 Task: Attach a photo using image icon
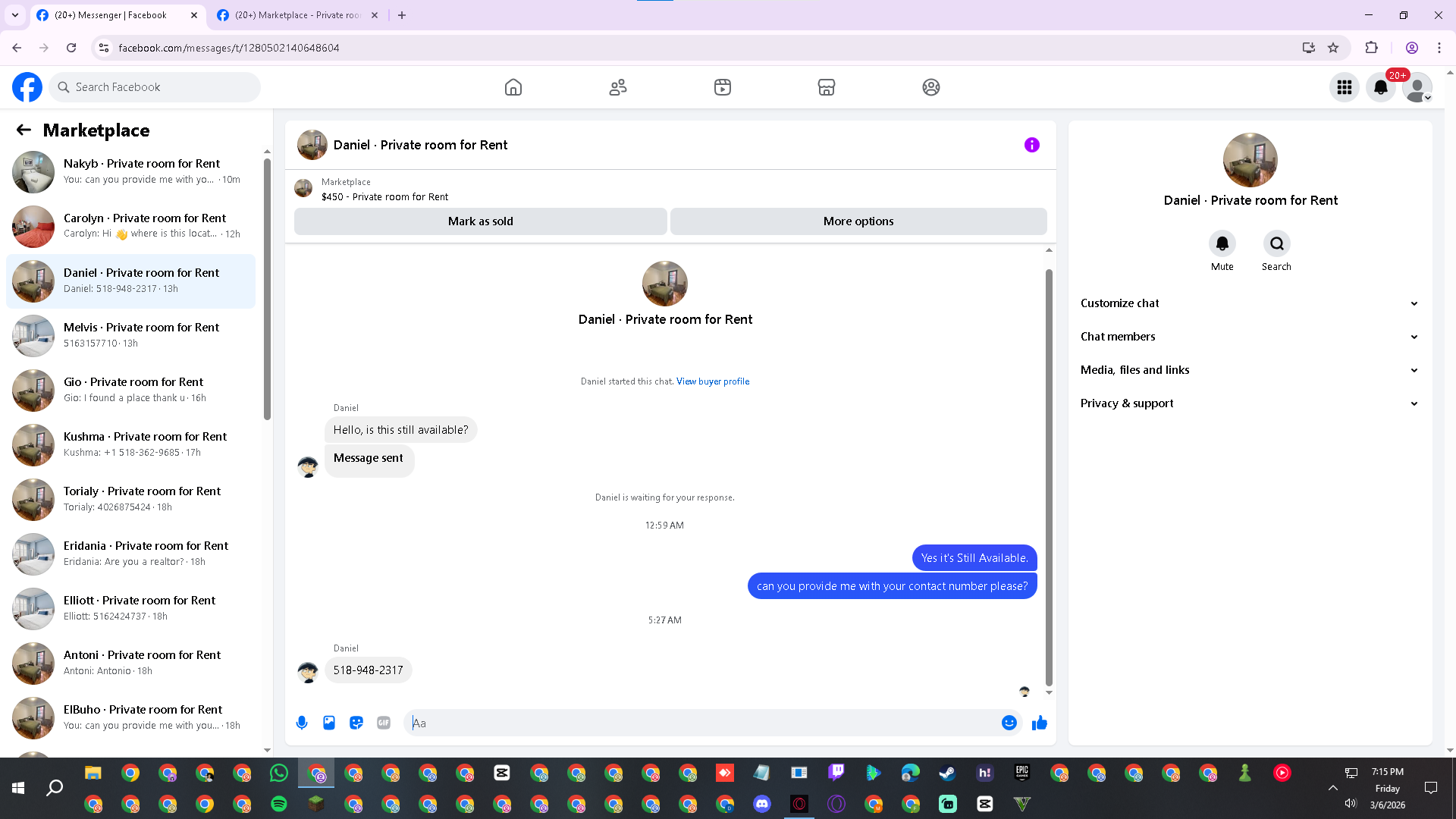coord(329,723)
